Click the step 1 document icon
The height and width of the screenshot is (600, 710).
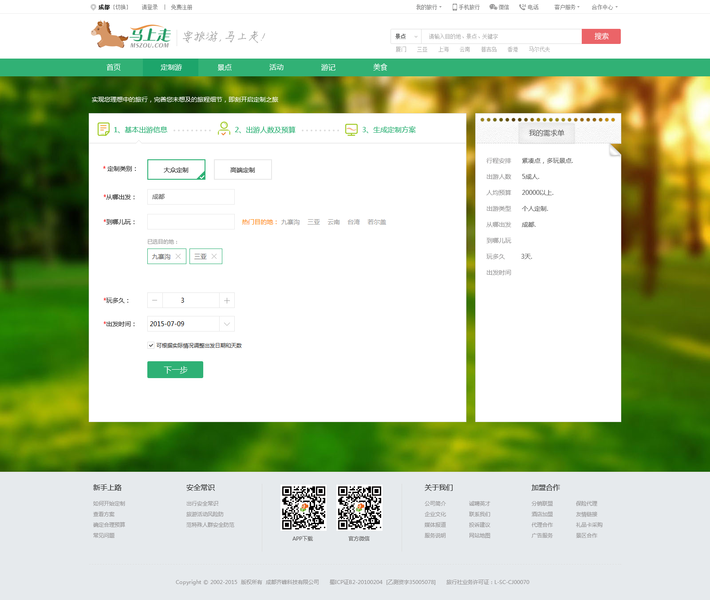coord(103,129)
